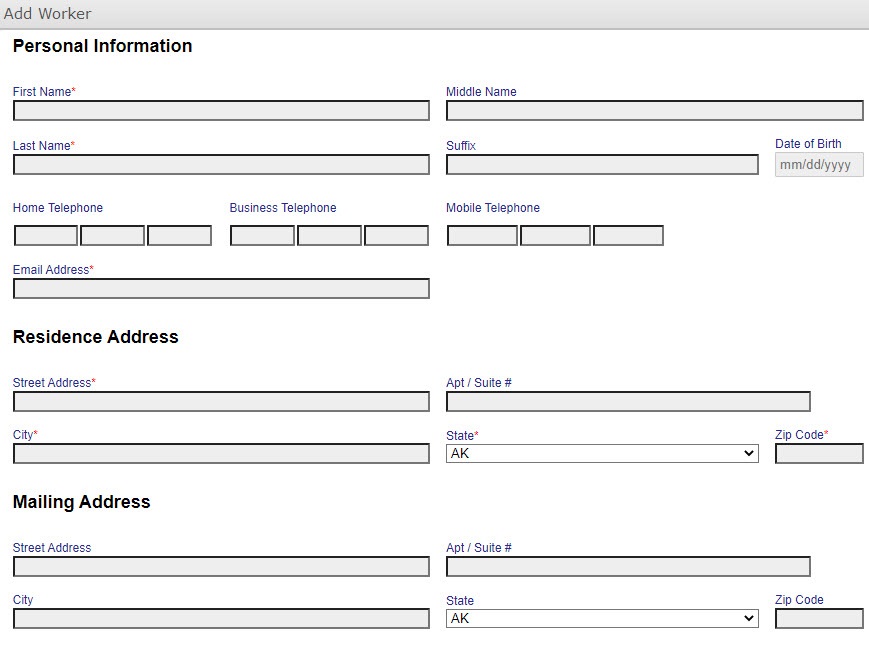Select the Last Name field
The height and width of the screenshot is (652, 869).
[221, 165]
